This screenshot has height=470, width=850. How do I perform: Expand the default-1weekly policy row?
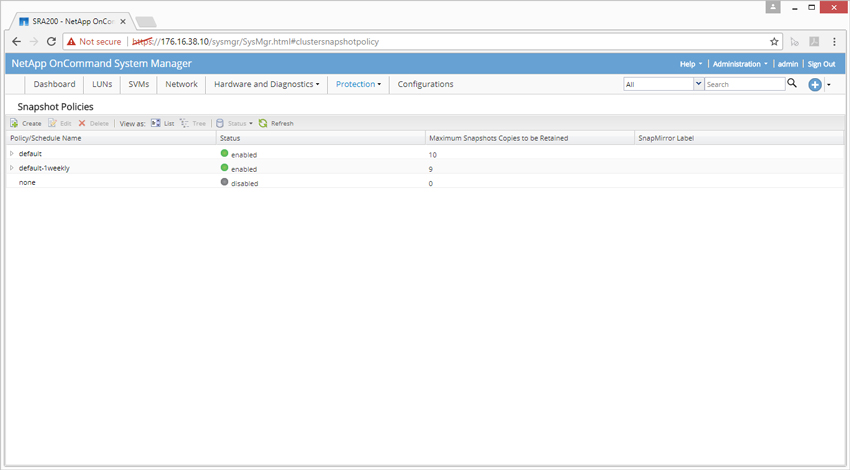click(x=12, y=168)
